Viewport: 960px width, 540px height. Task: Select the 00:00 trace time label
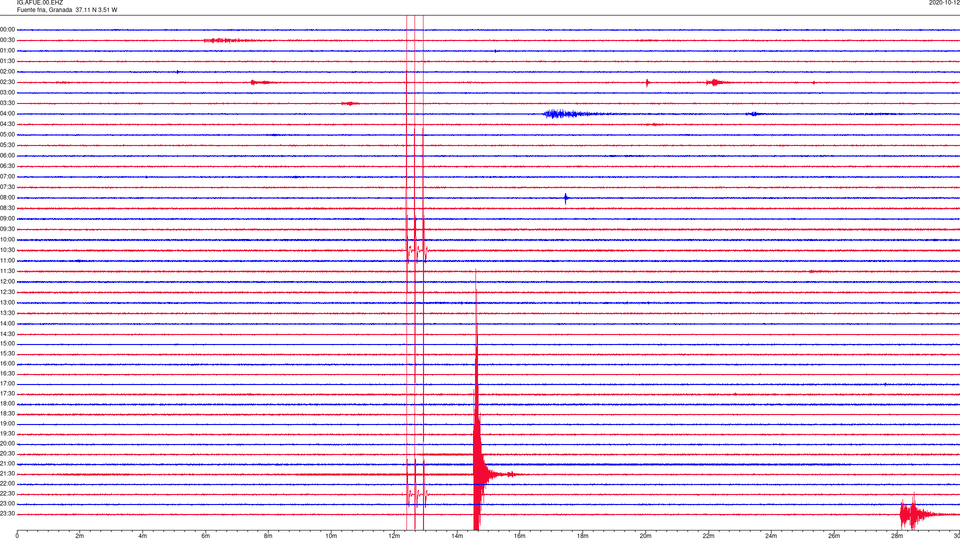7,29
